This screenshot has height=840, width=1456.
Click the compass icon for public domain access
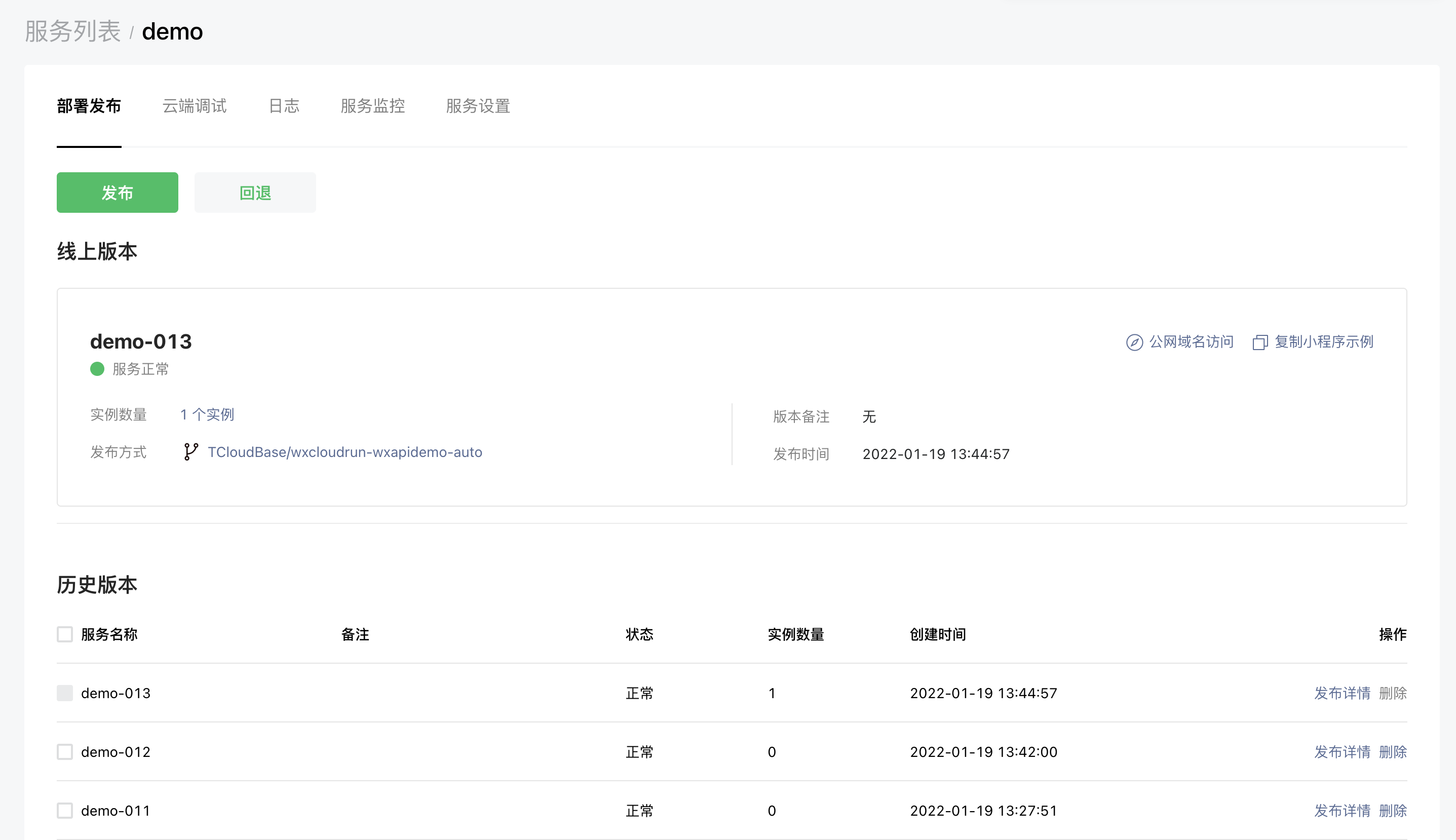1134,342
